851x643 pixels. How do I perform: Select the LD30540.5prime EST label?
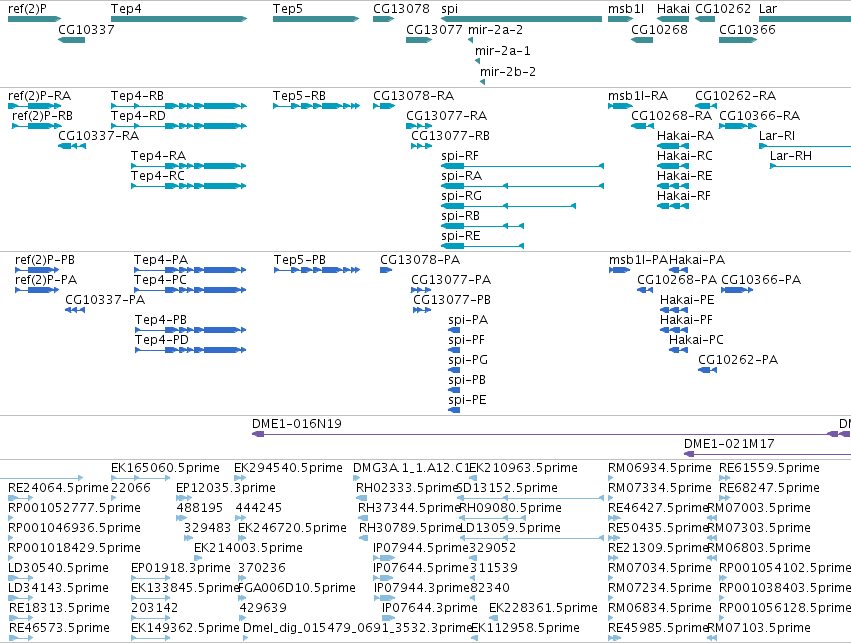(x=59, y=568)
